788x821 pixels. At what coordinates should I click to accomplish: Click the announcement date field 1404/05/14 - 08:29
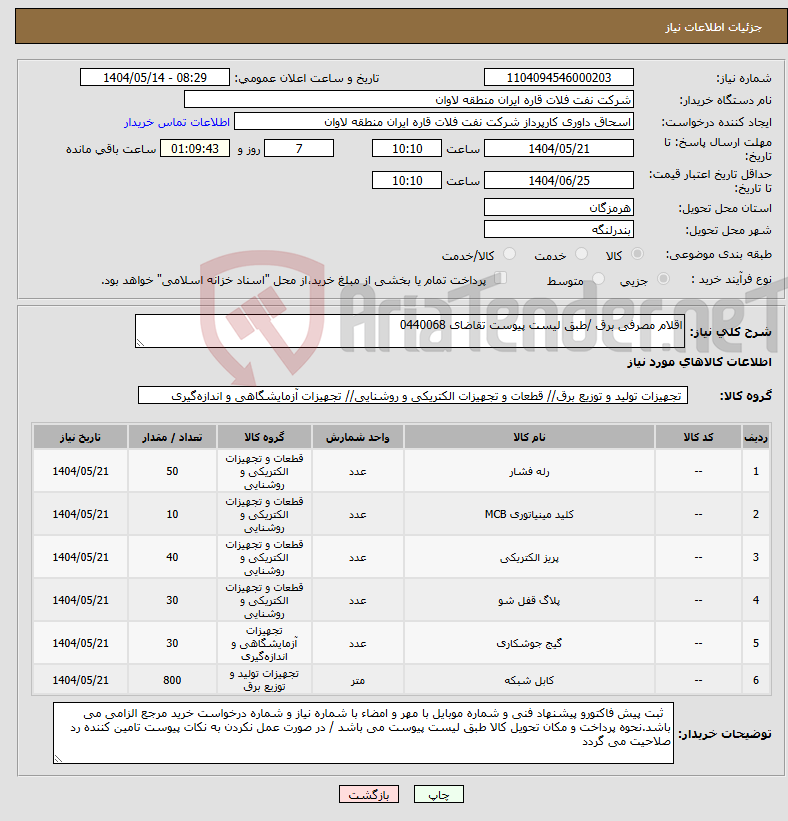[155, 77]
